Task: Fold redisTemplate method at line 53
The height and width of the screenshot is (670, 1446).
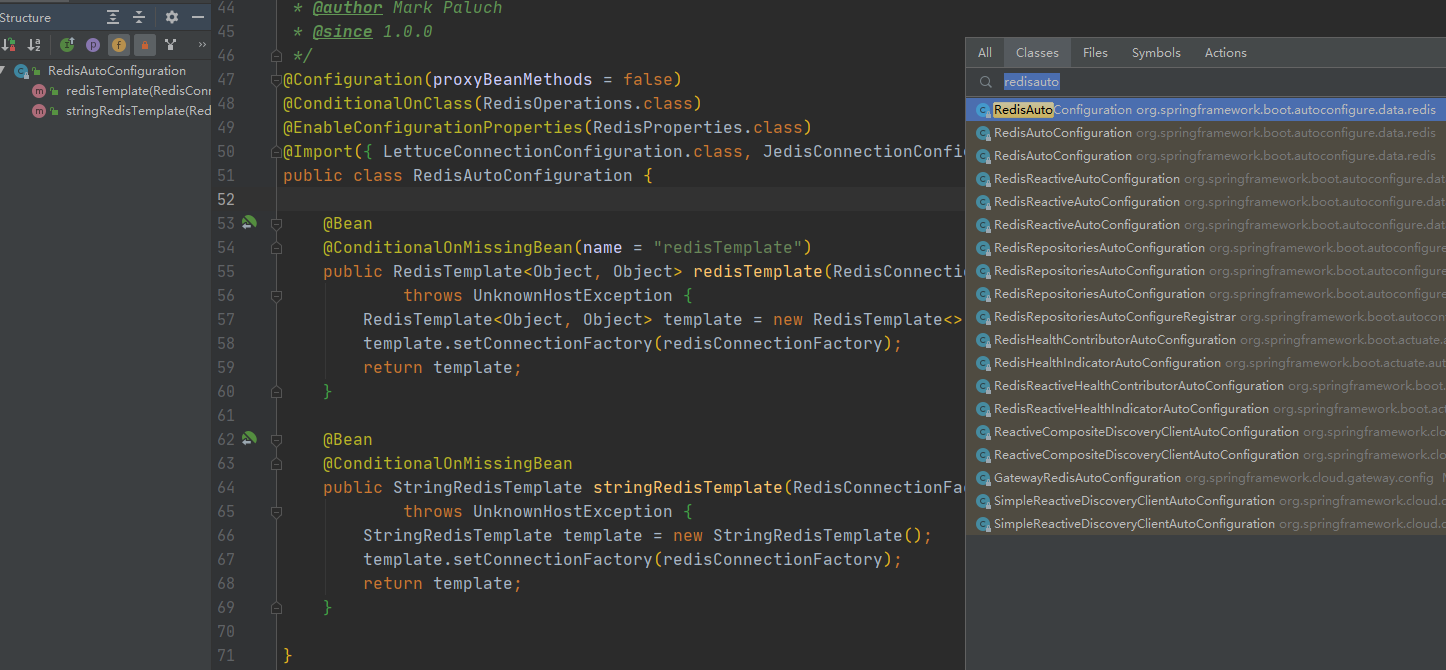Action: pyautogui.click(x=277, y=224)
